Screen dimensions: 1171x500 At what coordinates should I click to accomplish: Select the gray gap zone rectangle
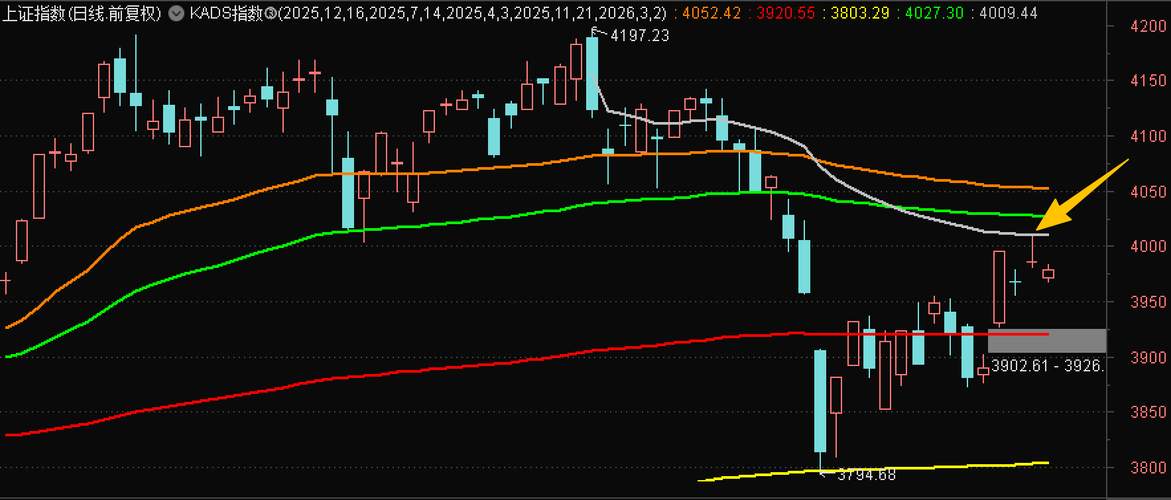[1047, 340]
